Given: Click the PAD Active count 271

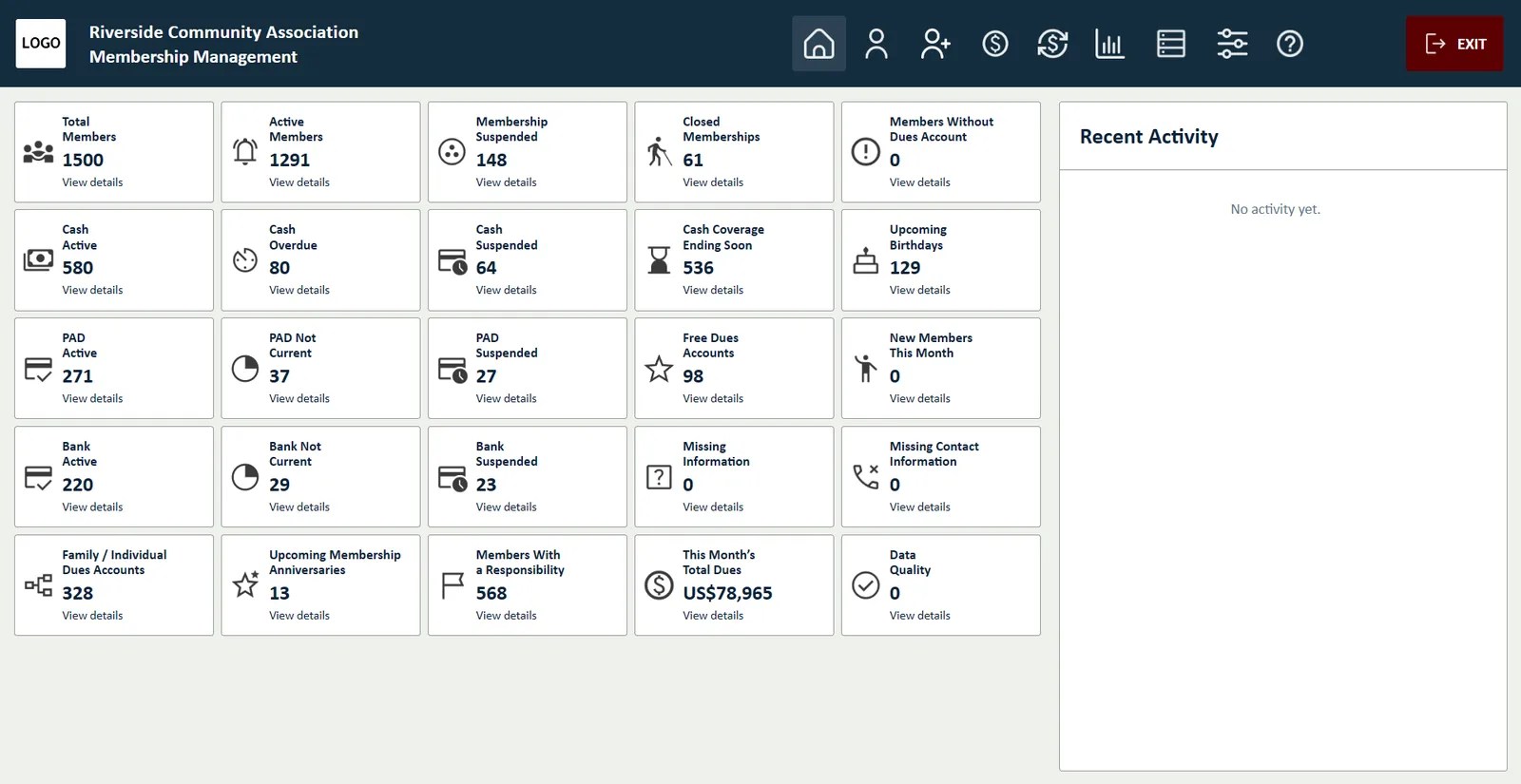Looking at the screenshot, I should coord(78,376).
